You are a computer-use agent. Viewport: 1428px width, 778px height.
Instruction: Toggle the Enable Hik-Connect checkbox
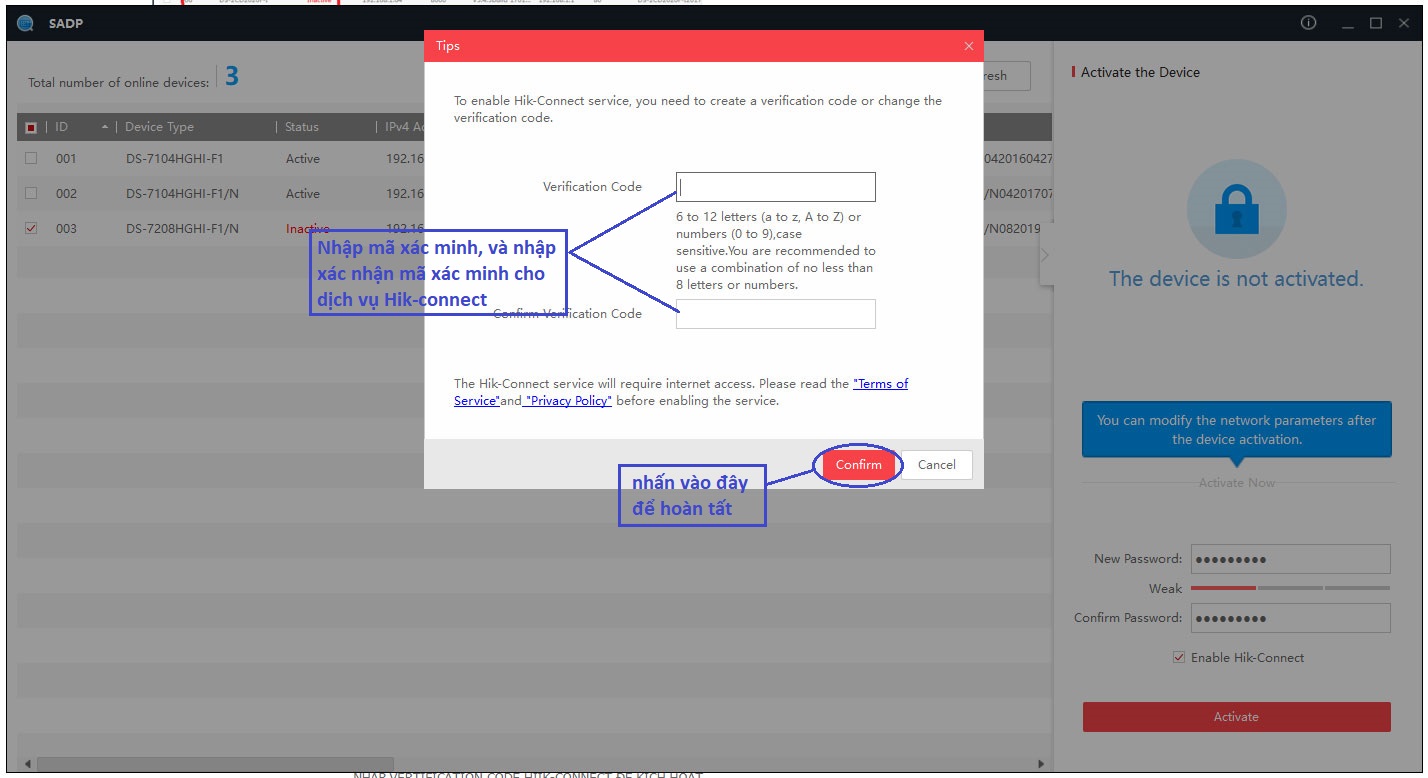1179,658
